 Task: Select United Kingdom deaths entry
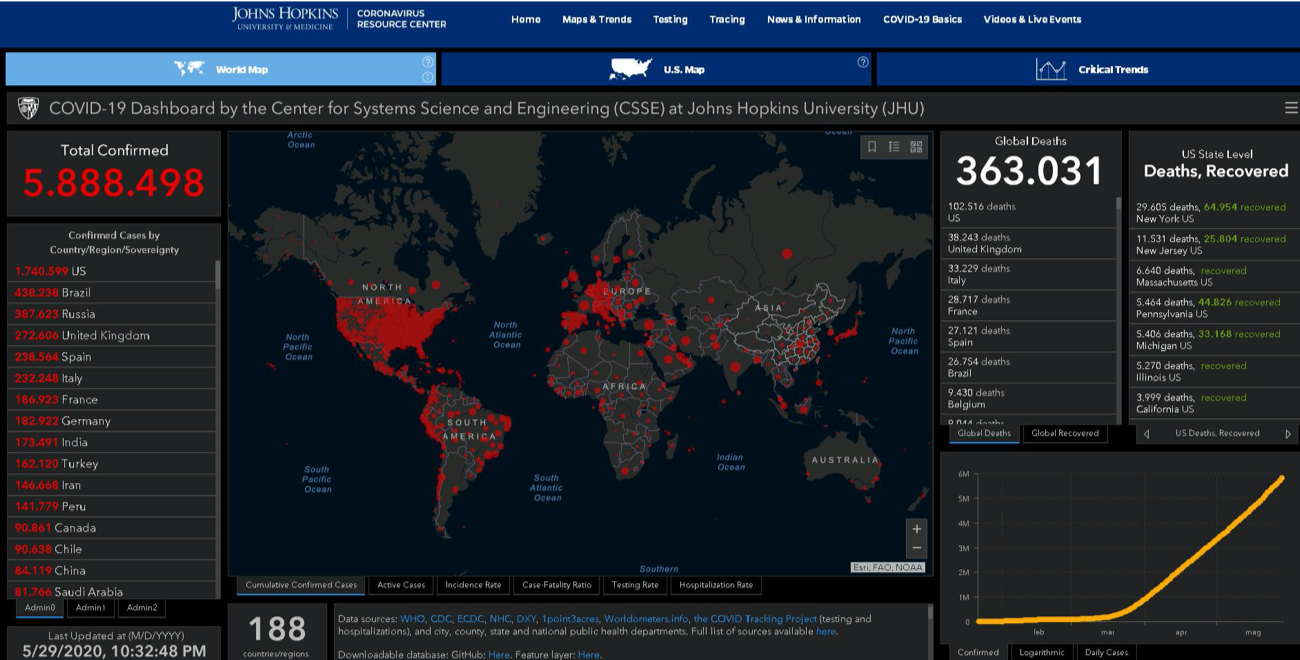coord(1030,243)
